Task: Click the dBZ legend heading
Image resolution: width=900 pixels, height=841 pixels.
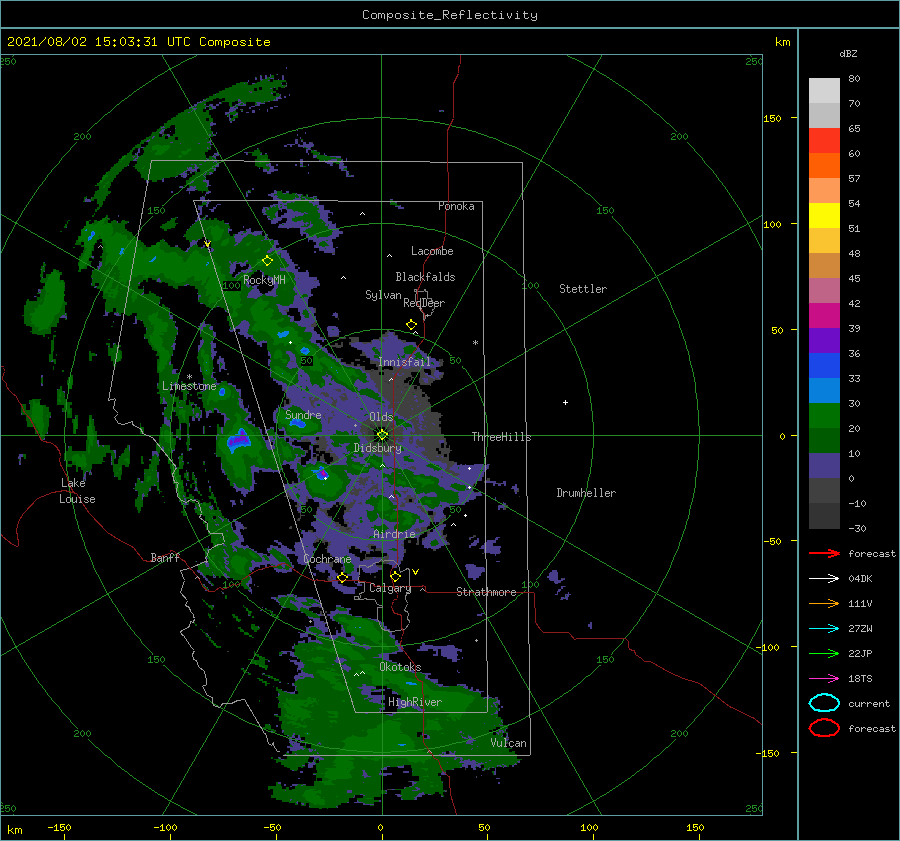Action: pos(848,53)
